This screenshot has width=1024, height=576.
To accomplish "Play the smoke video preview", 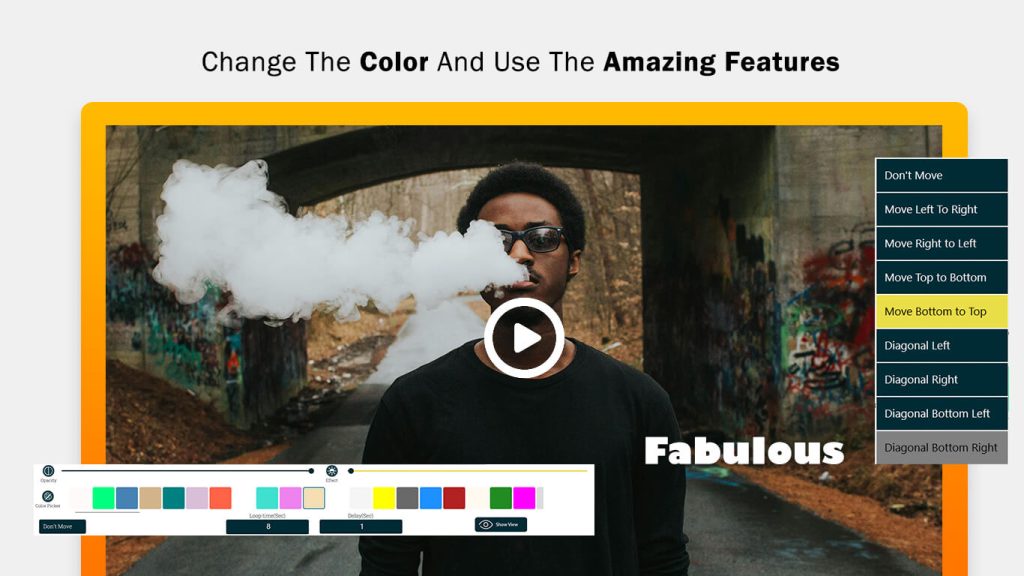I will pyautogui.click(x=524, y=338).
